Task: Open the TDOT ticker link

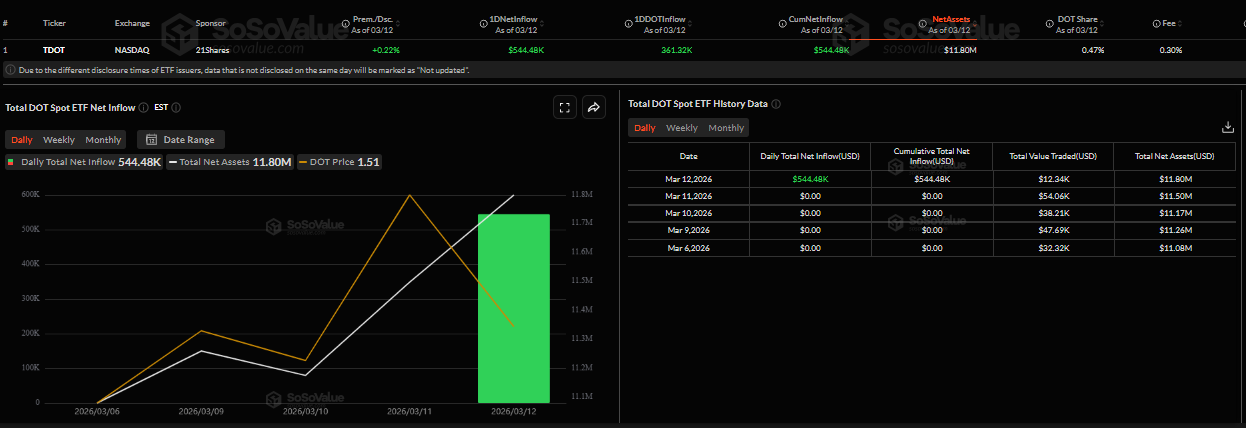Action: (x=54, y=50)
